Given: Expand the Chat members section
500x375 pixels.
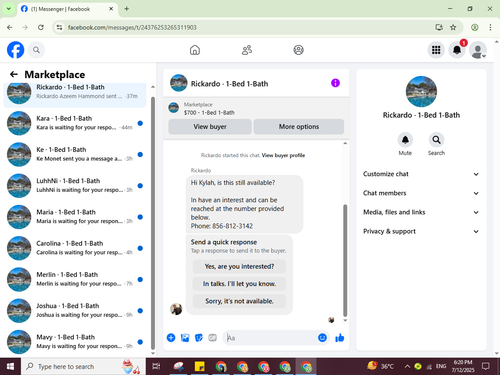Looking at the screenshot, I should pyautogui.click(x=421, y=193).
